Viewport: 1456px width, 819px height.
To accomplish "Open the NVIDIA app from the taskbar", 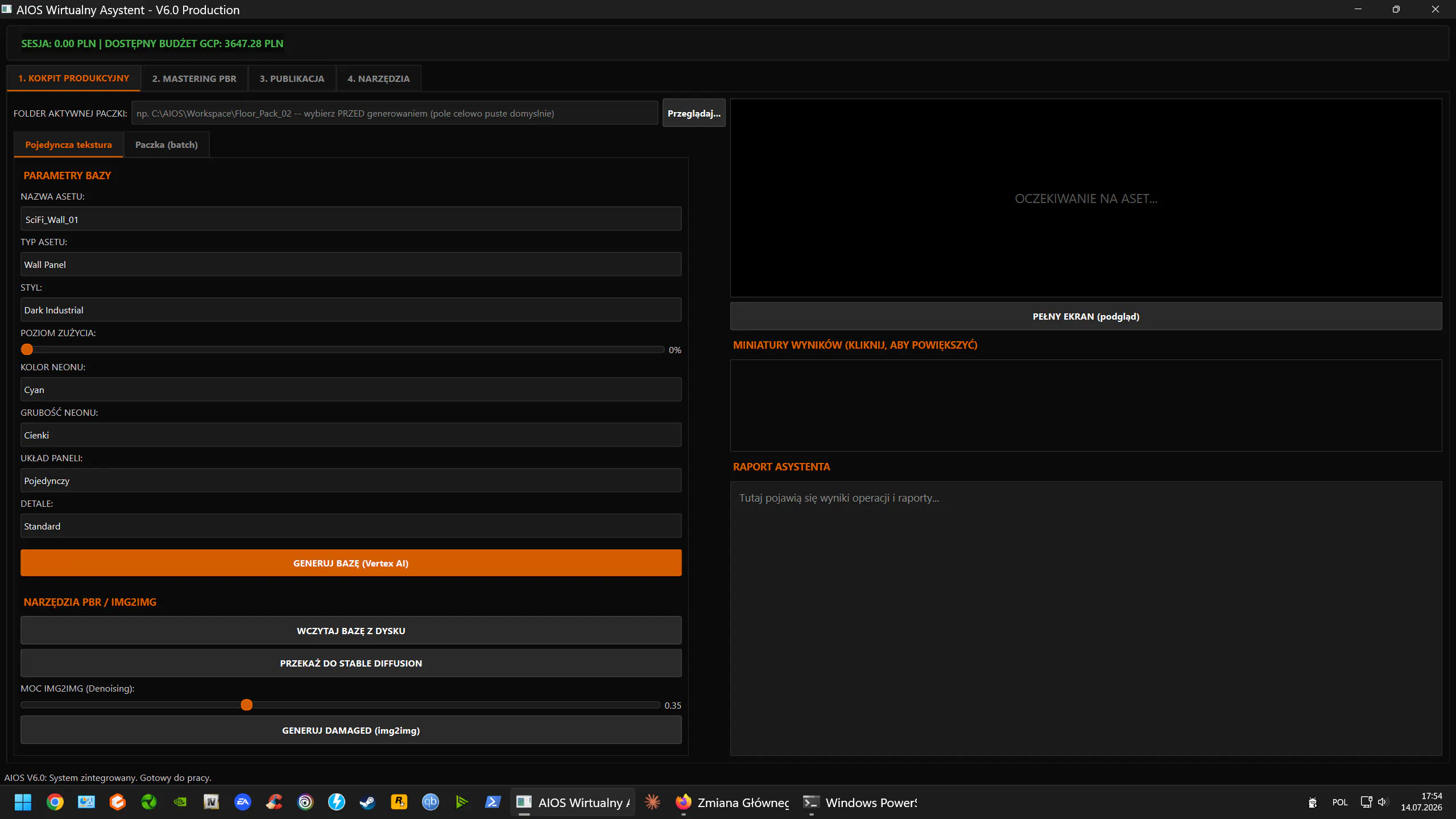I will [180, 802].
